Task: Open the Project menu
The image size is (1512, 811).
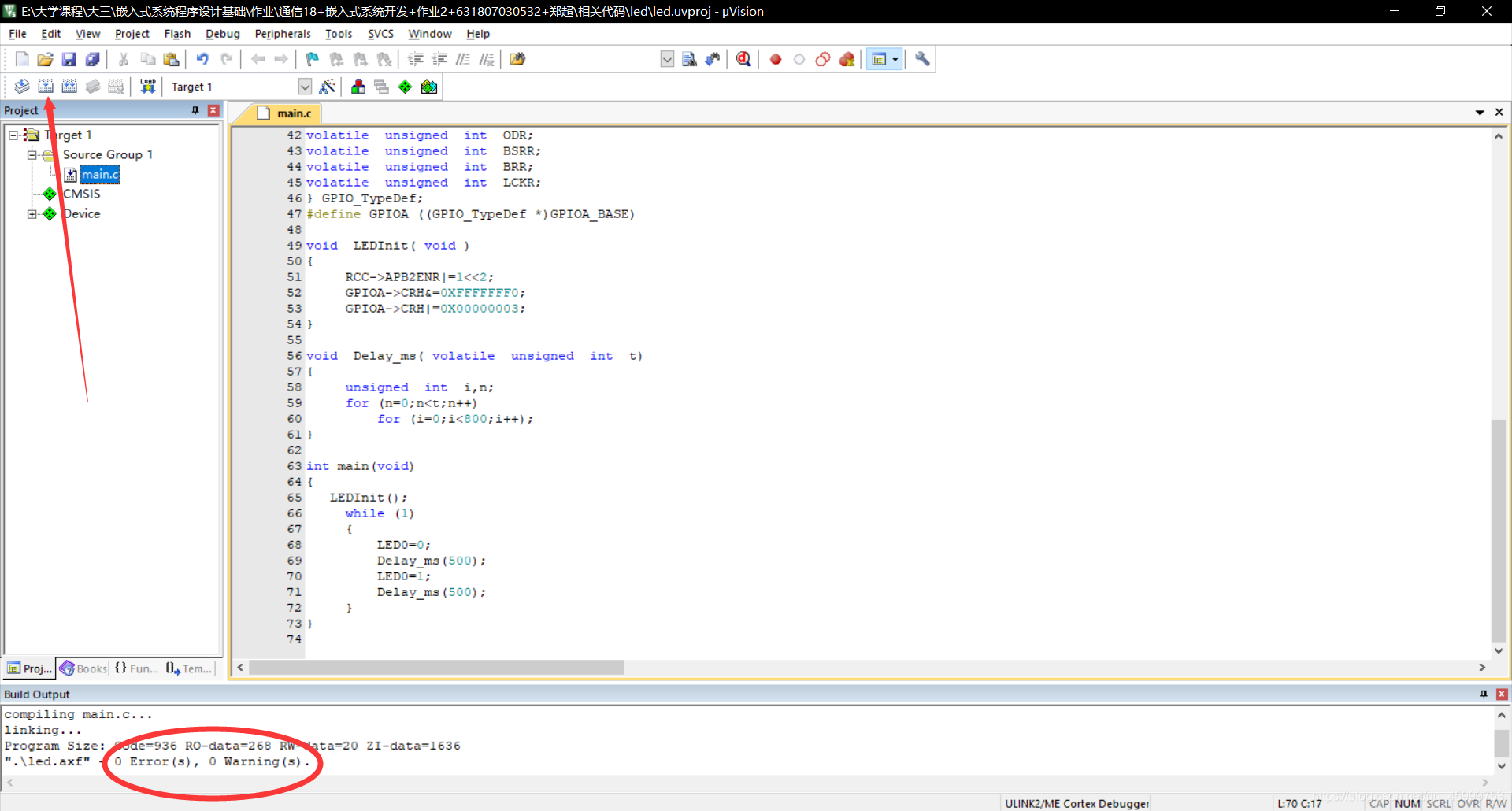Action: pyautogui.click(x=132, y=34)
